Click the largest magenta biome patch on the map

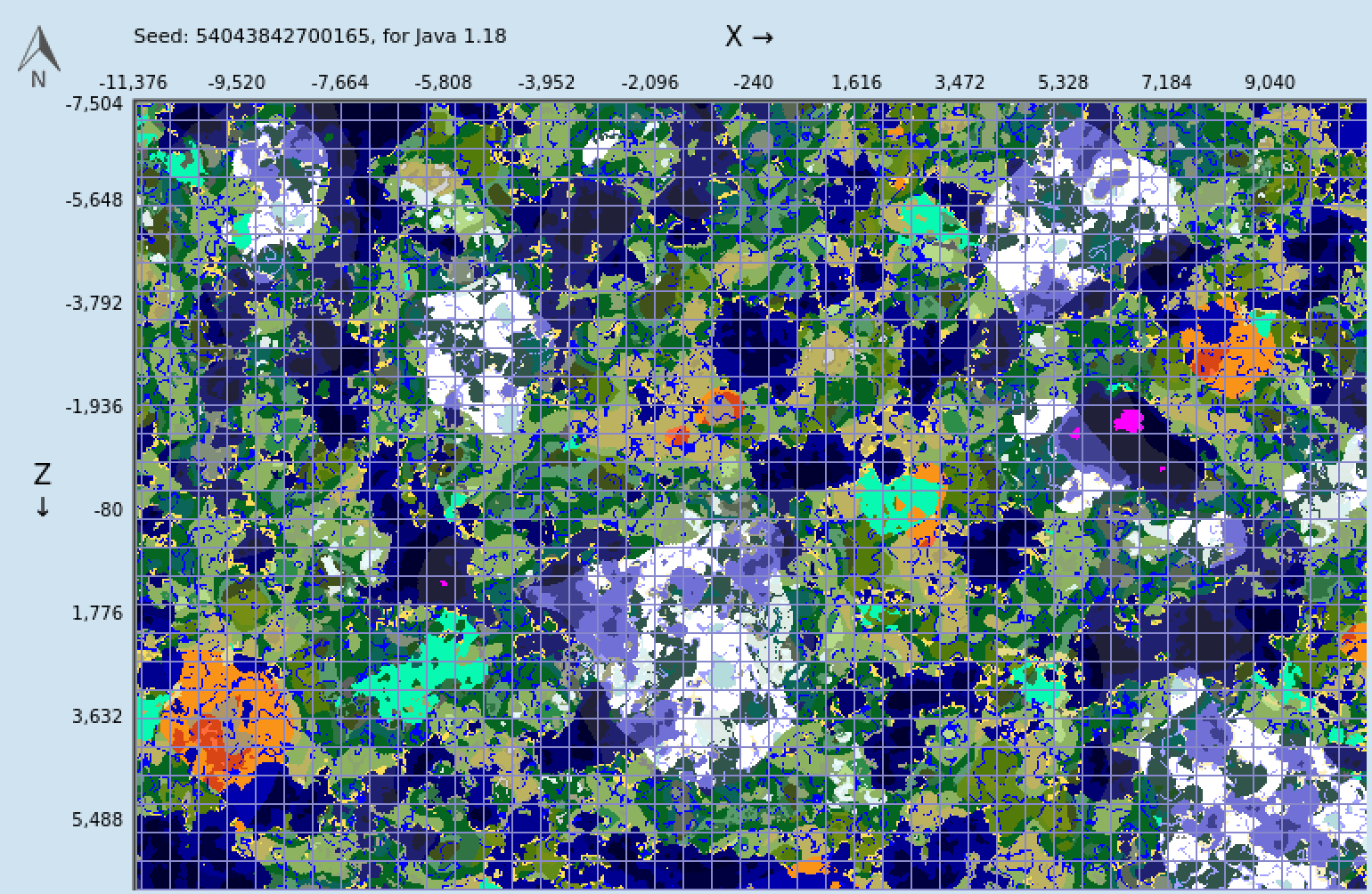coord(1128,420)
